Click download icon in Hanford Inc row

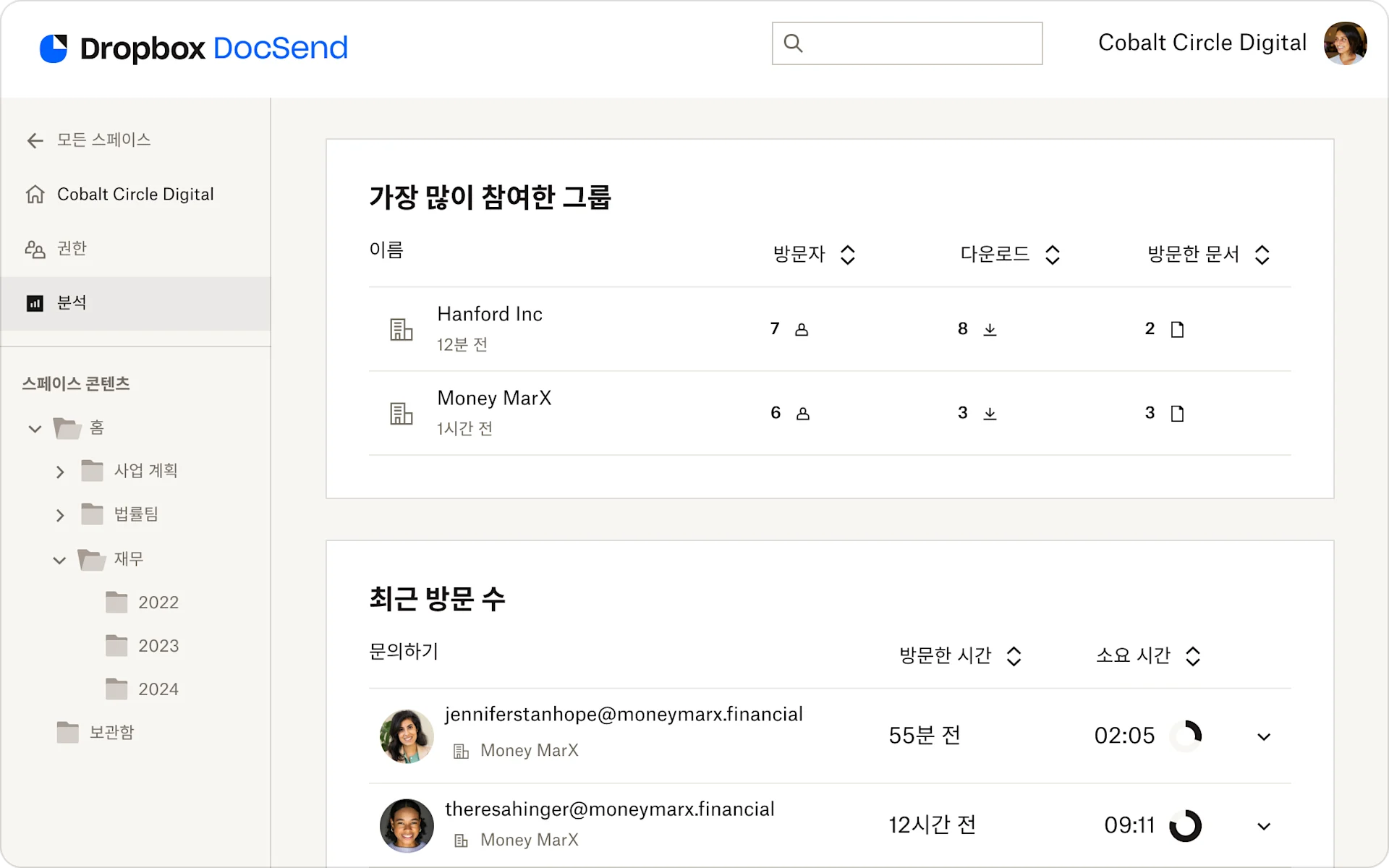click(x=990, y=330)
